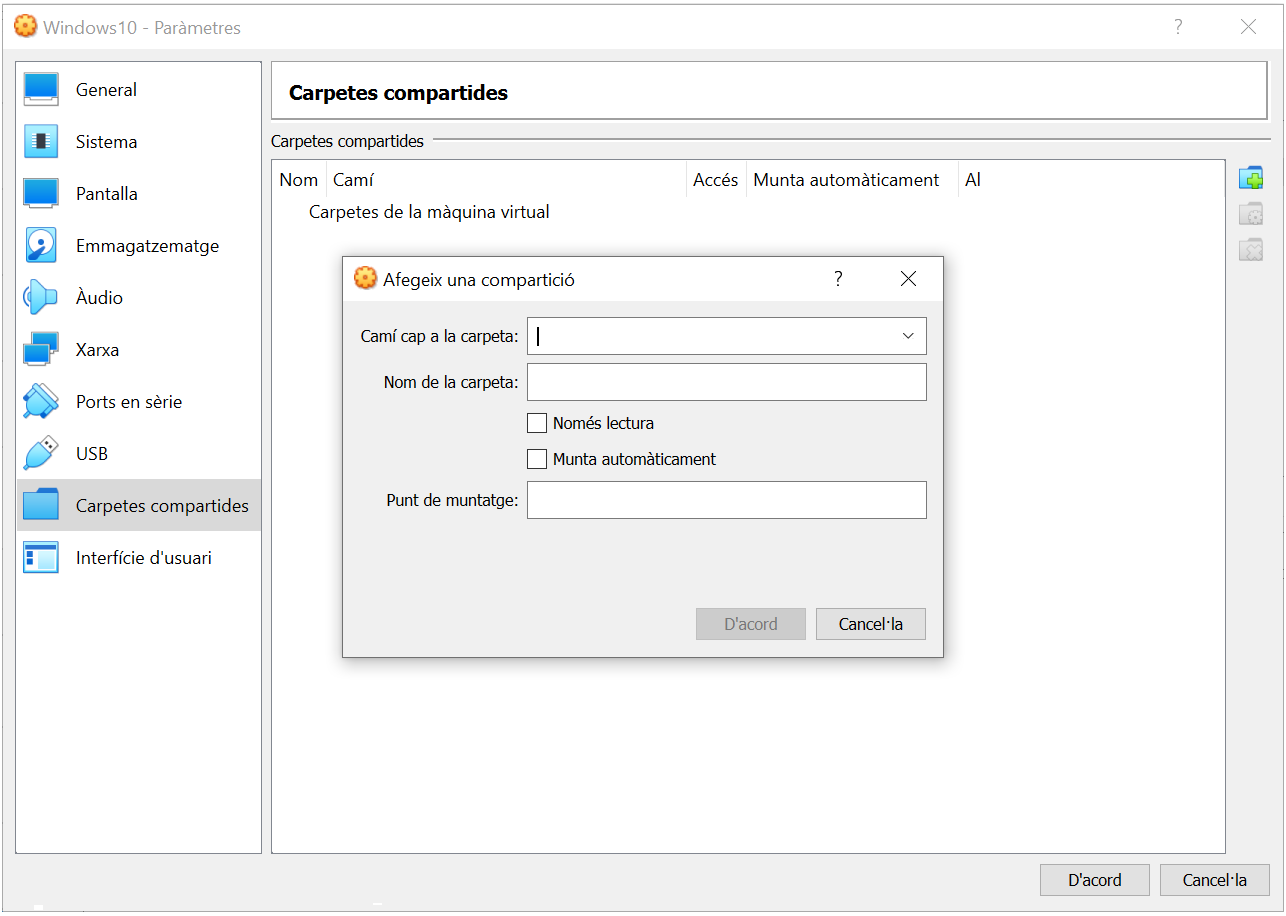Enable the Només lectura checkbox
Screen dimensions: 1286x916
(537, 423)
